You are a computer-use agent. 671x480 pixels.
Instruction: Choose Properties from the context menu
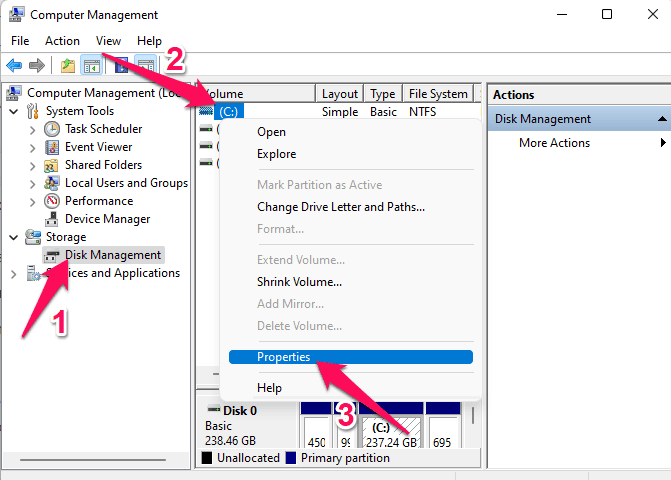click(283, 357)
